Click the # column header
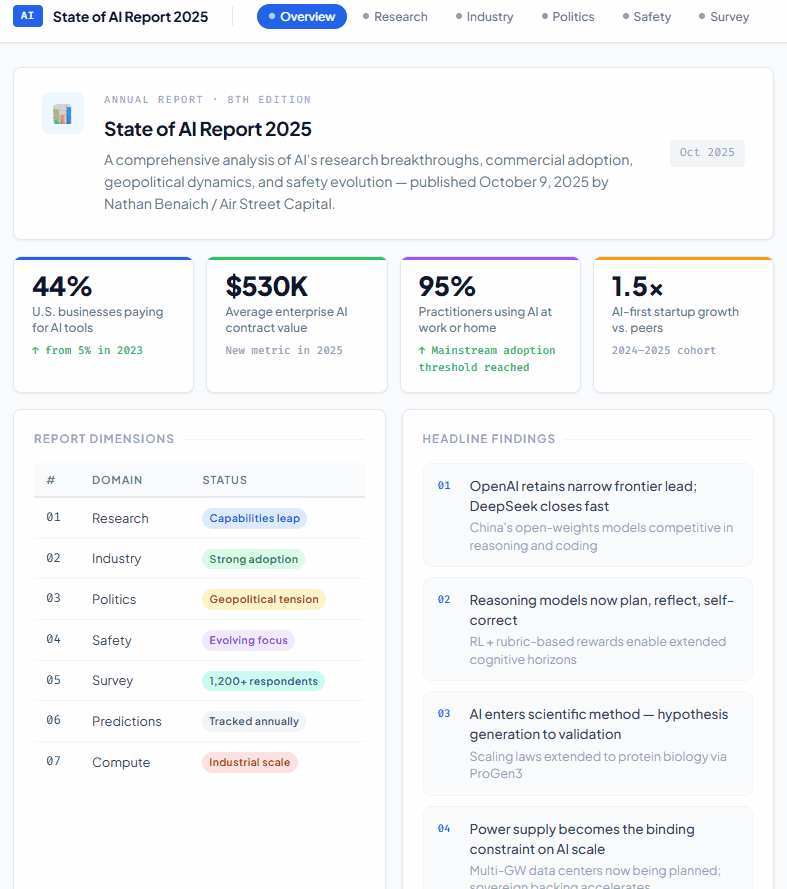Image resolution: width=787 pixels, height=889 pixels. (50, 480)
